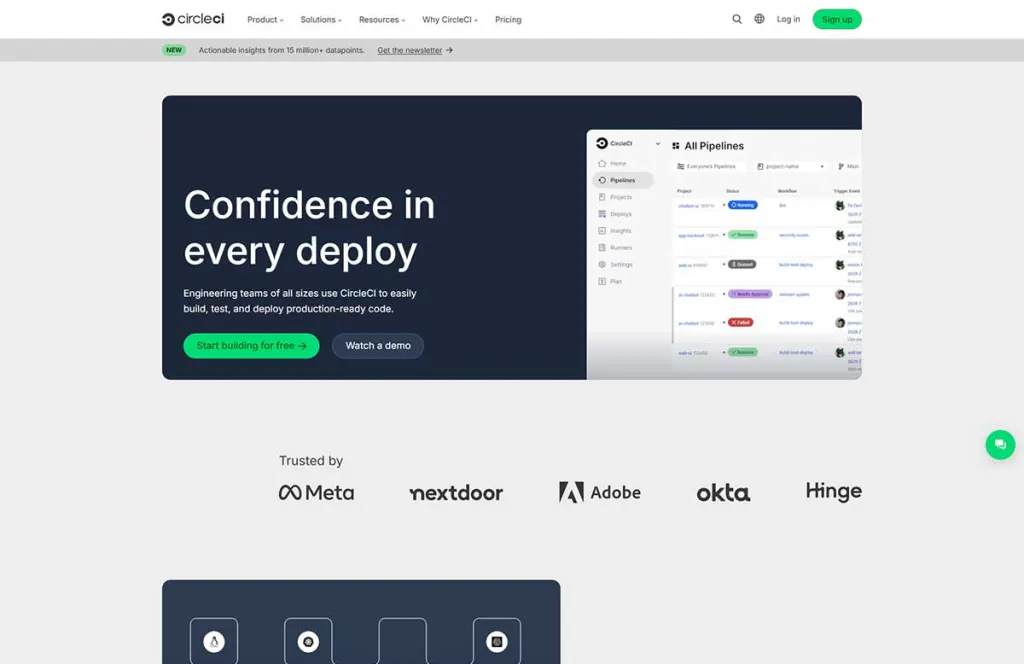Click the All Pipelines grid icon
The height and width of the screenshot is (664, 1024).
[x=676, y=146]
